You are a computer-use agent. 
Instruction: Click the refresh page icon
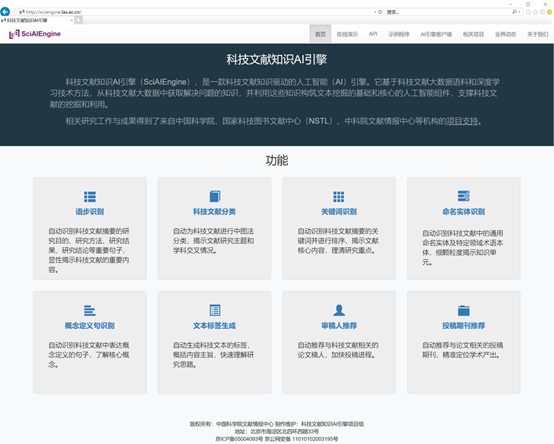pos(380,12)
